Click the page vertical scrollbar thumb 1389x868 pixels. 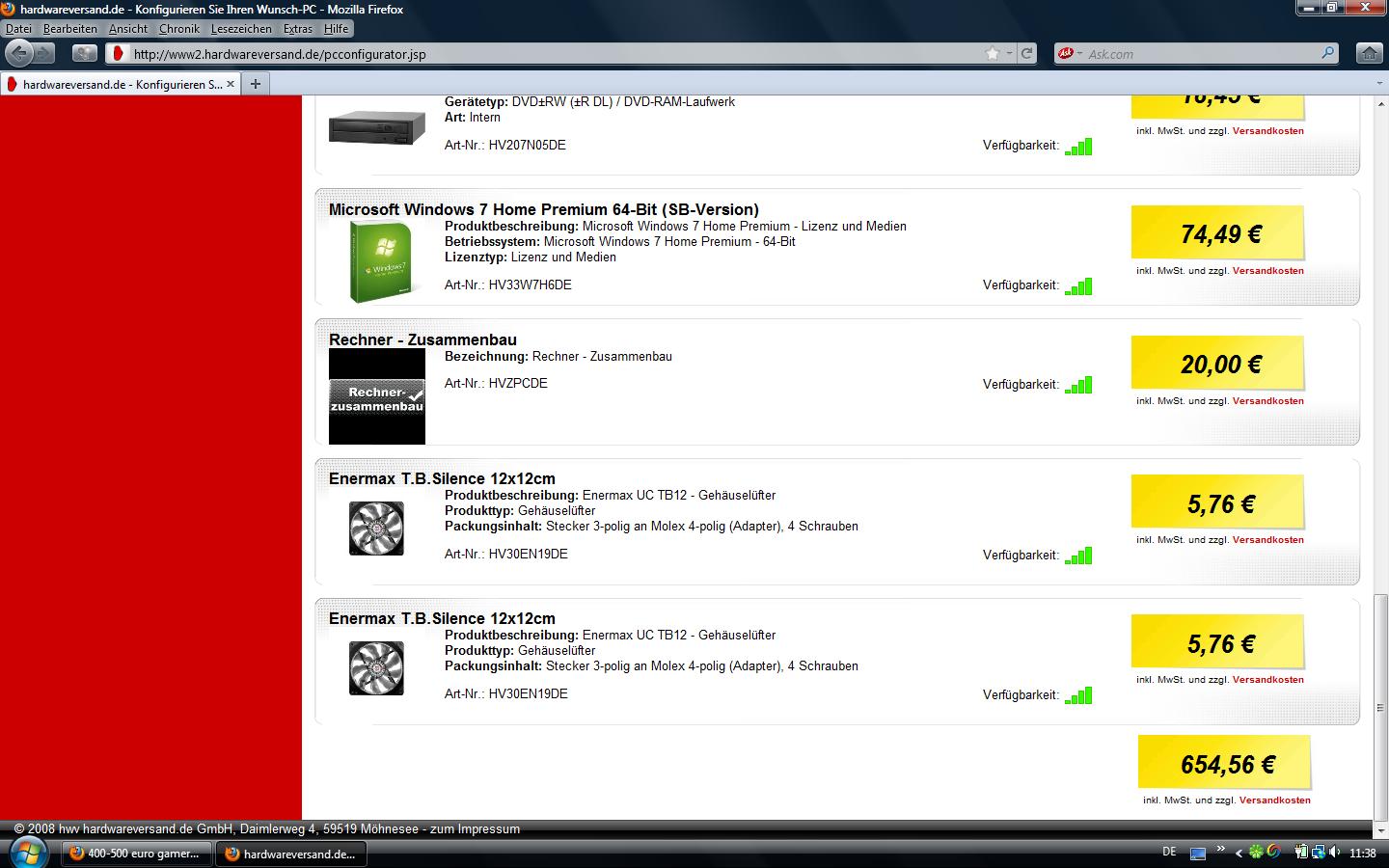1380,707
